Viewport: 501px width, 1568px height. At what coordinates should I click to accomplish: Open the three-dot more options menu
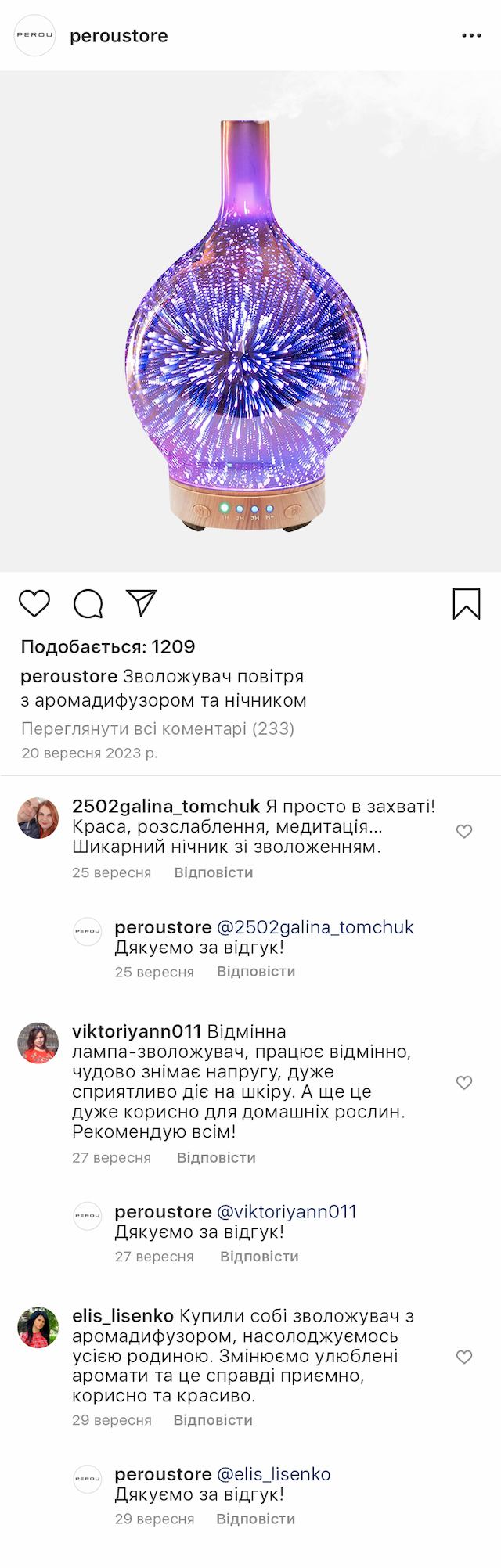(x=471, y=36)
